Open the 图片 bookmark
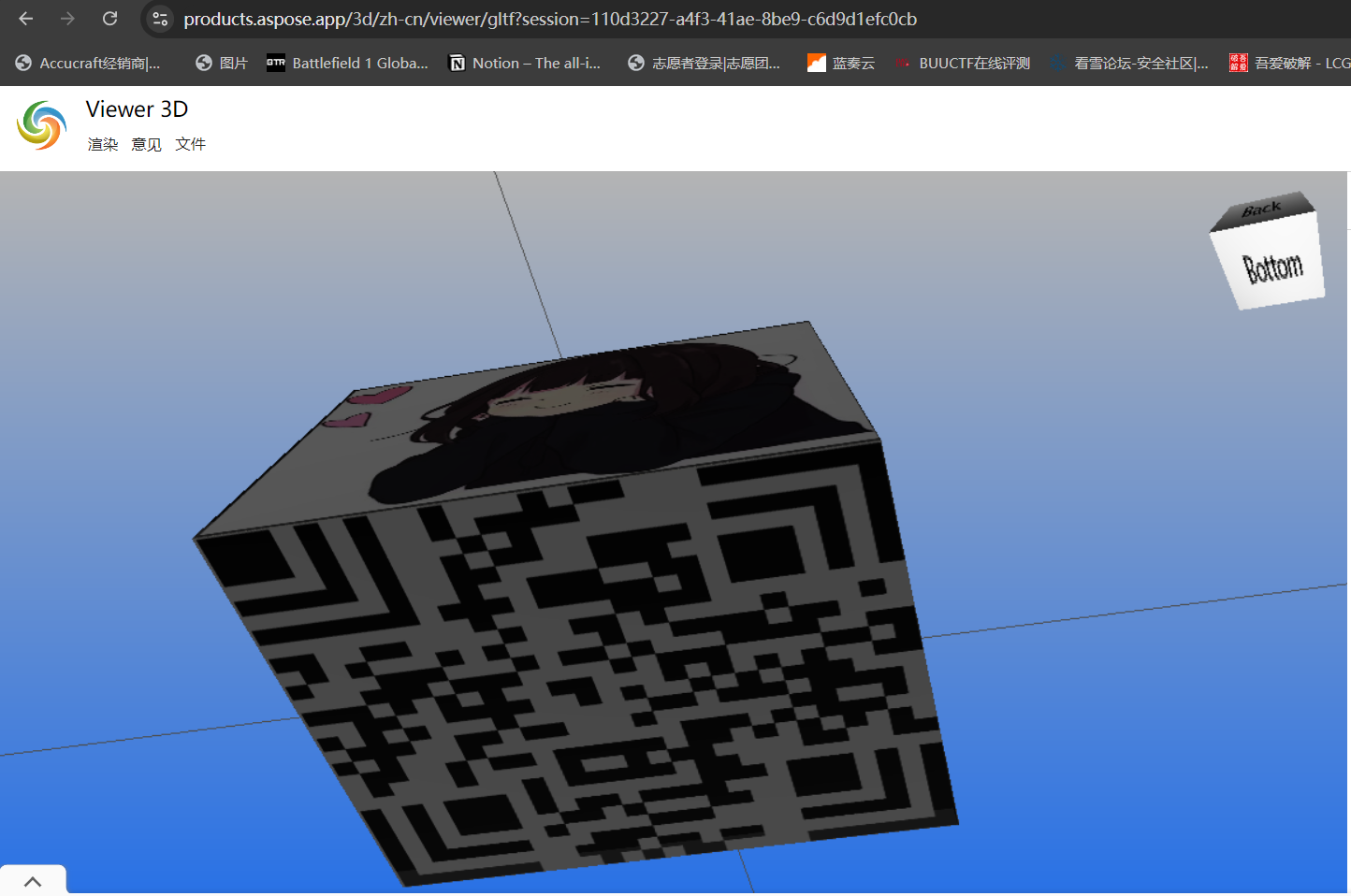Viewport: 1351px width, 896px height. tap(222, 63)
